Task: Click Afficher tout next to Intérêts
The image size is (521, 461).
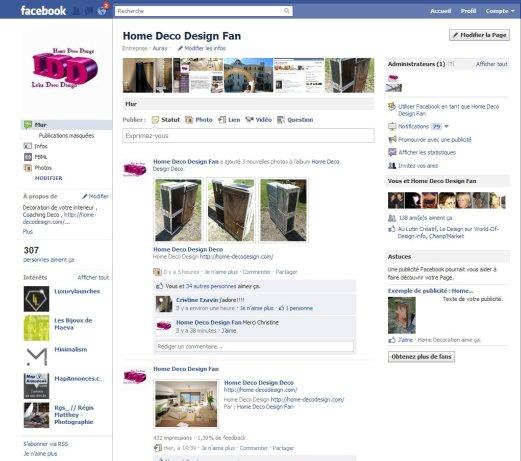Action: pyautogui.click(x=93, y=277)
